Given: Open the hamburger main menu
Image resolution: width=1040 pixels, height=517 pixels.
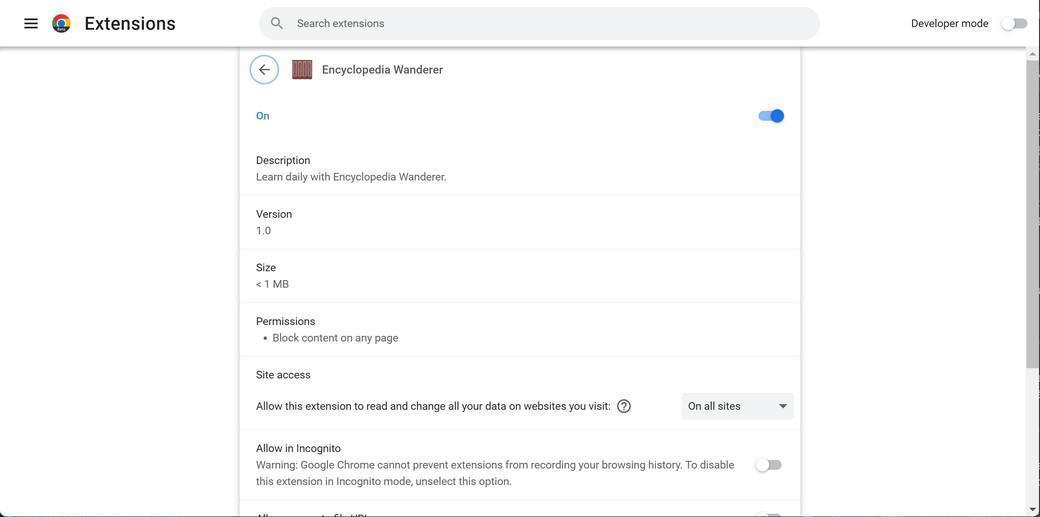Looking at the screenshot, I should click(x=31, y=23).
